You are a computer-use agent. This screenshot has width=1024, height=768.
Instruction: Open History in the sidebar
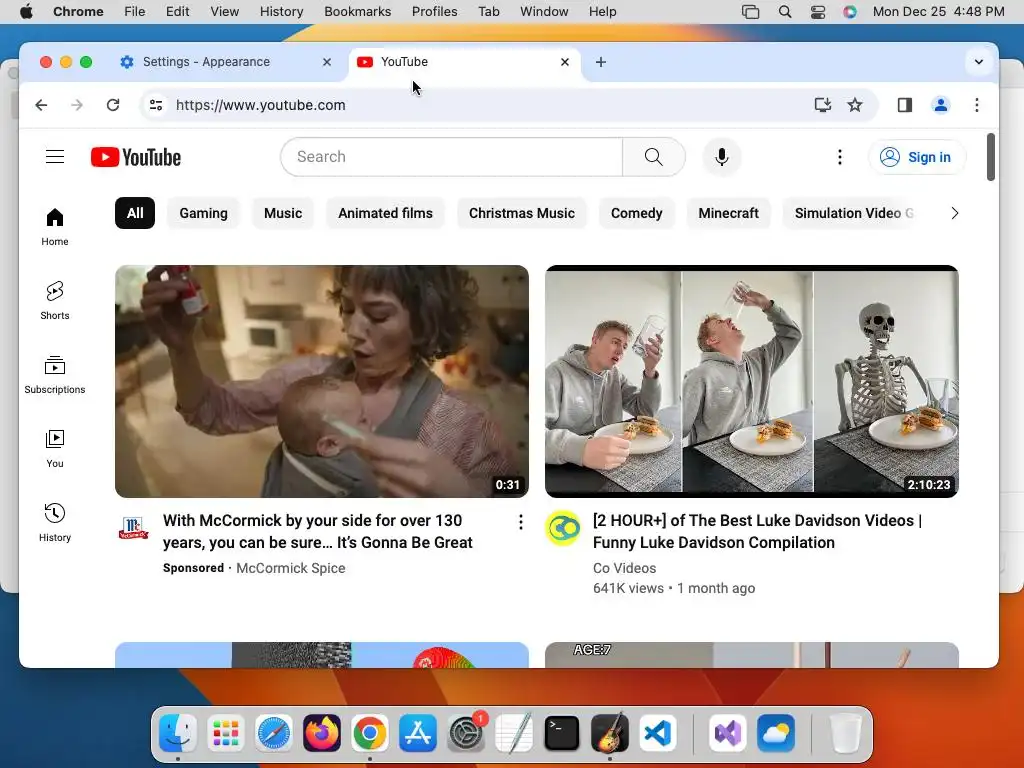coord(55,522)
